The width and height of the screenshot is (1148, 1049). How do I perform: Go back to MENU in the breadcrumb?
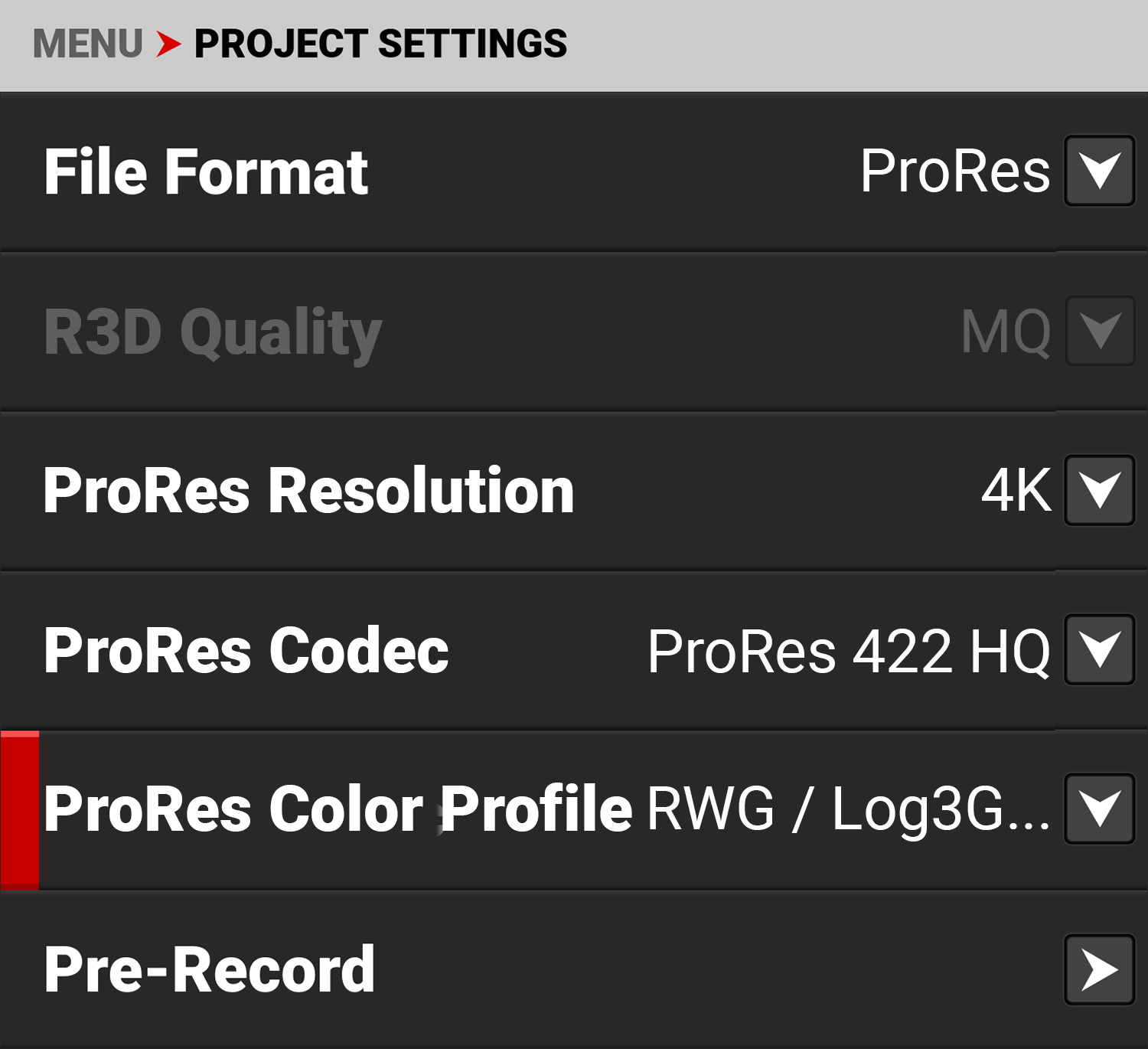pos(87,44)
